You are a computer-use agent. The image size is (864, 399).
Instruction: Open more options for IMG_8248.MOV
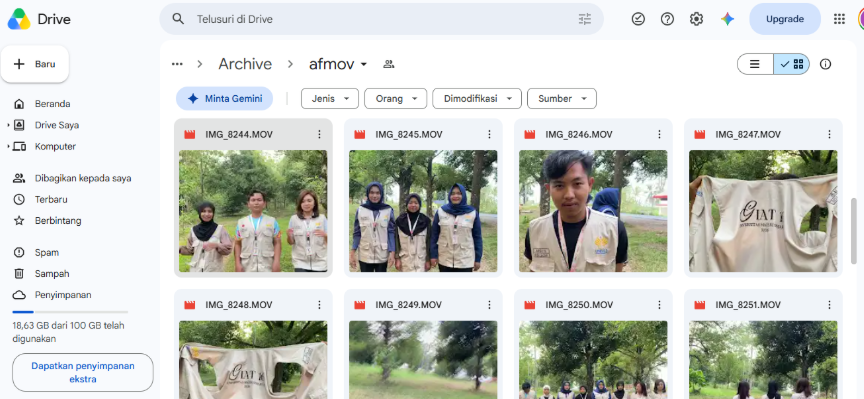click(x=319, y=305)
